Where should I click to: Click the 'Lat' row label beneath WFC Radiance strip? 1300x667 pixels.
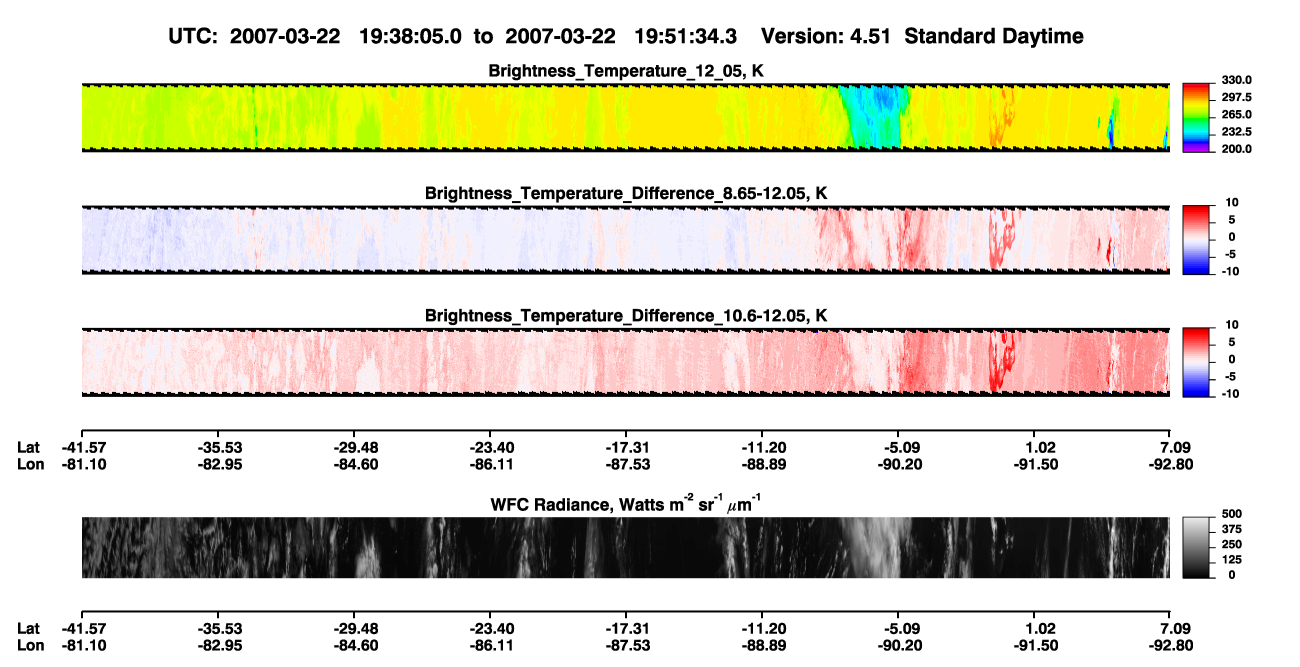pyautogui.click(x=29, y=628)
